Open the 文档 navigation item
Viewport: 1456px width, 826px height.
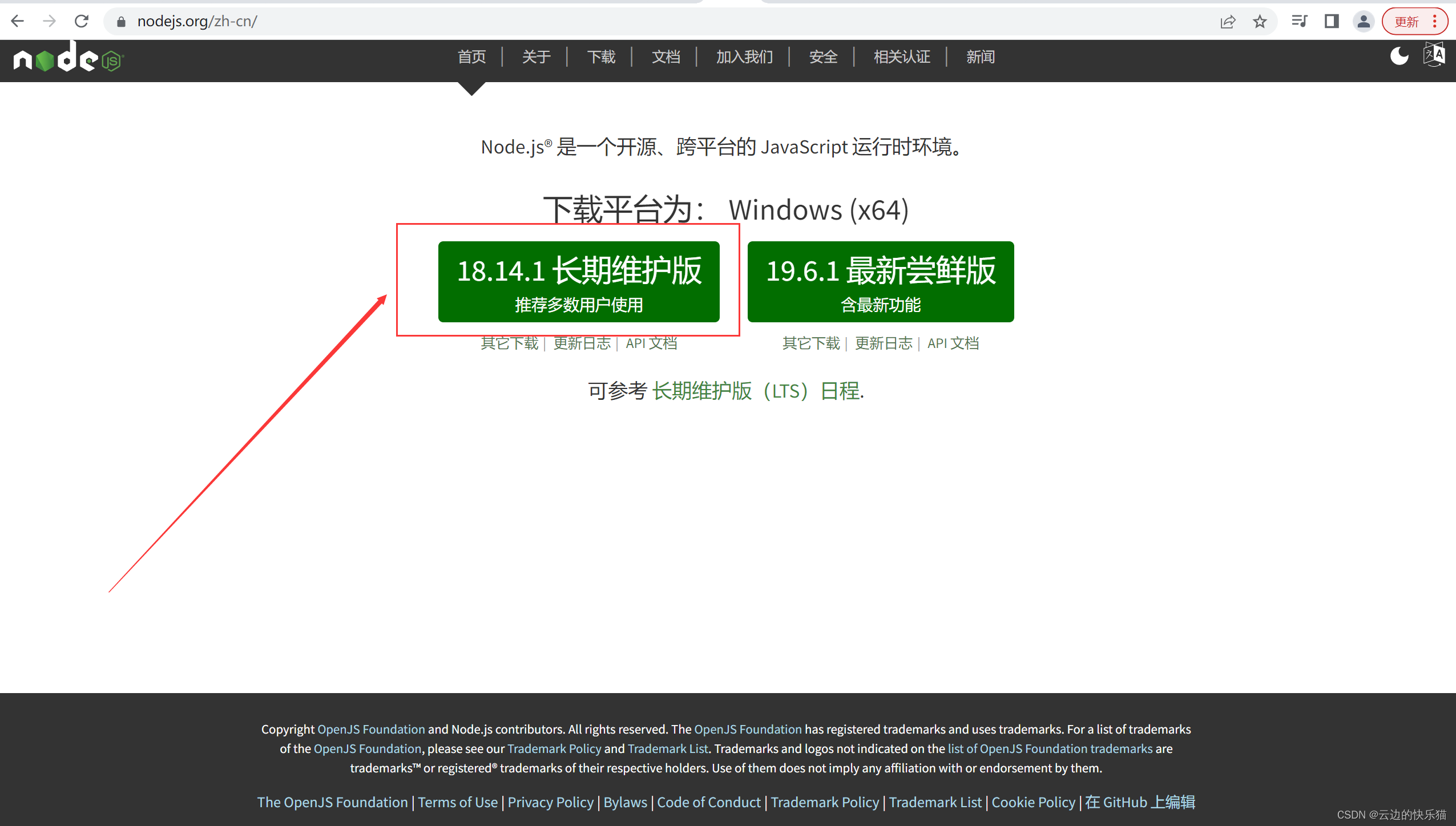tap(666, 56)
